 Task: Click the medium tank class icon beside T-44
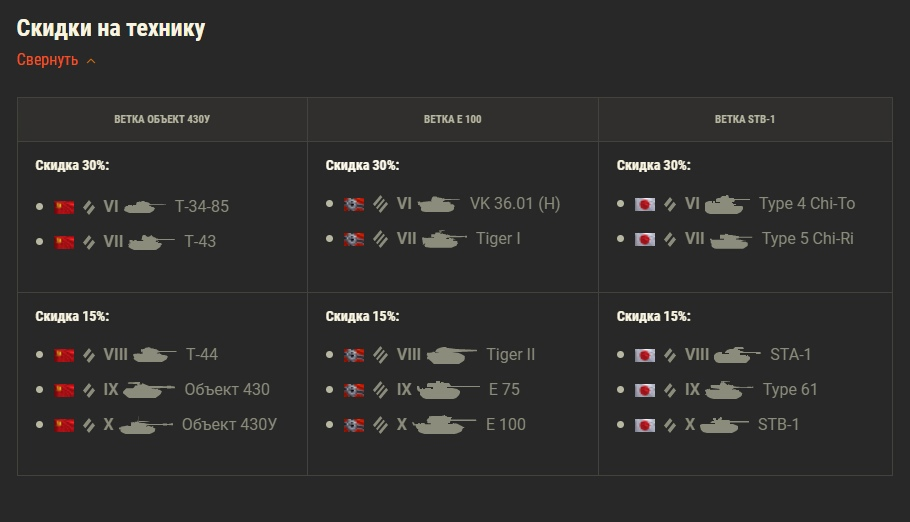89,355
